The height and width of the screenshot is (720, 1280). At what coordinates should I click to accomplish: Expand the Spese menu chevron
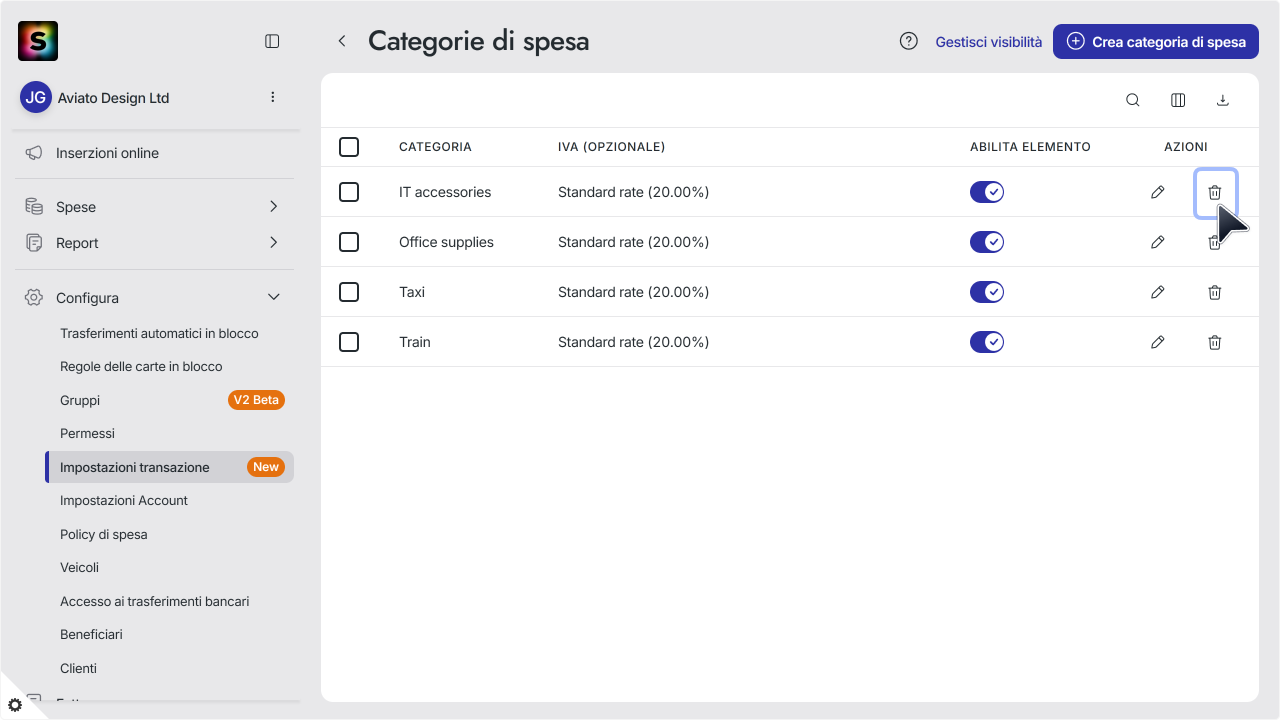(x=274, y=207)
